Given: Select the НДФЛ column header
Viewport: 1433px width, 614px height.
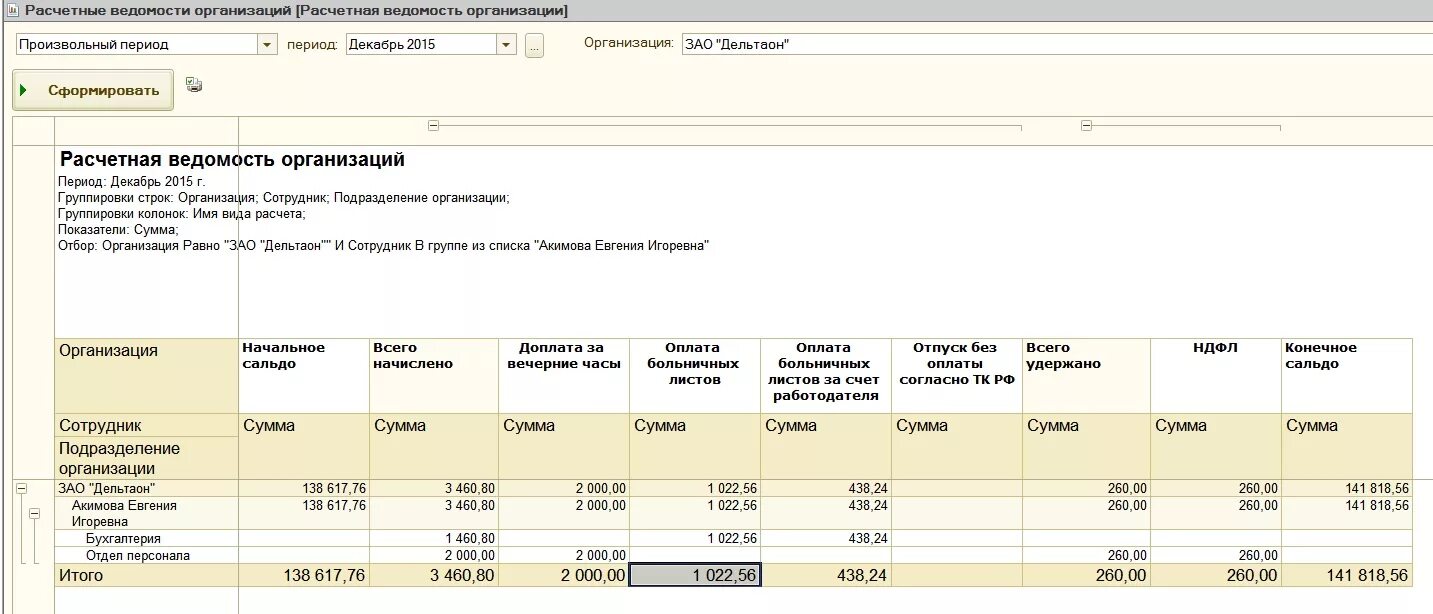Looking at the screenshot, I should click(x=1217, y=376).
